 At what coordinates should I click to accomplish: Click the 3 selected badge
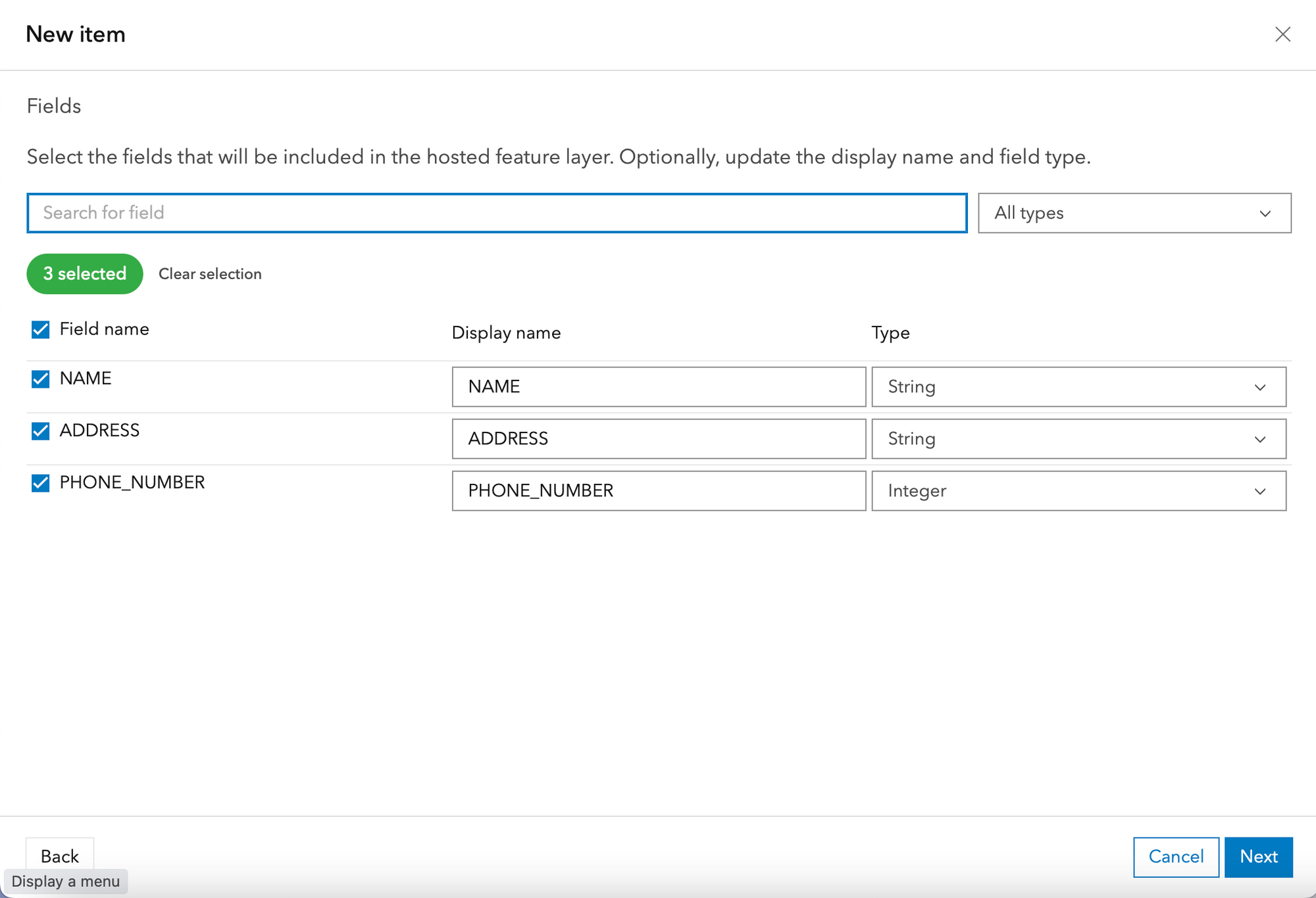(x=85, y=274)
